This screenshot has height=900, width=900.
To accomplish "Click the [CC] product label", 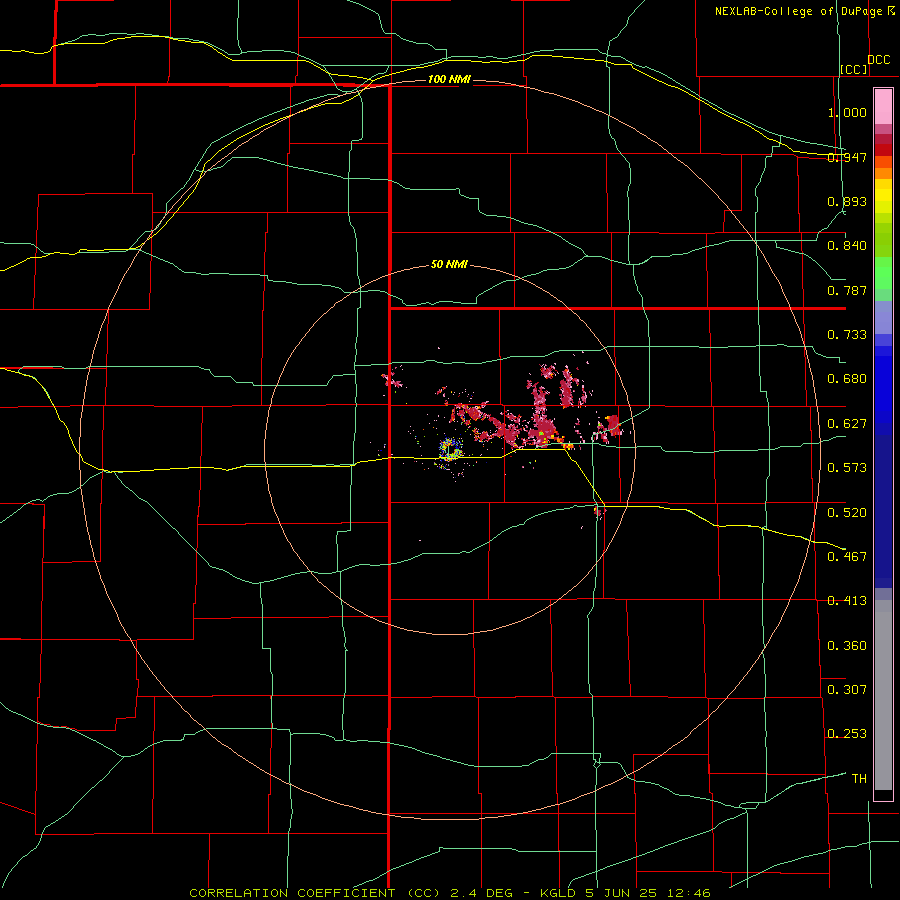I will point(854,69).
